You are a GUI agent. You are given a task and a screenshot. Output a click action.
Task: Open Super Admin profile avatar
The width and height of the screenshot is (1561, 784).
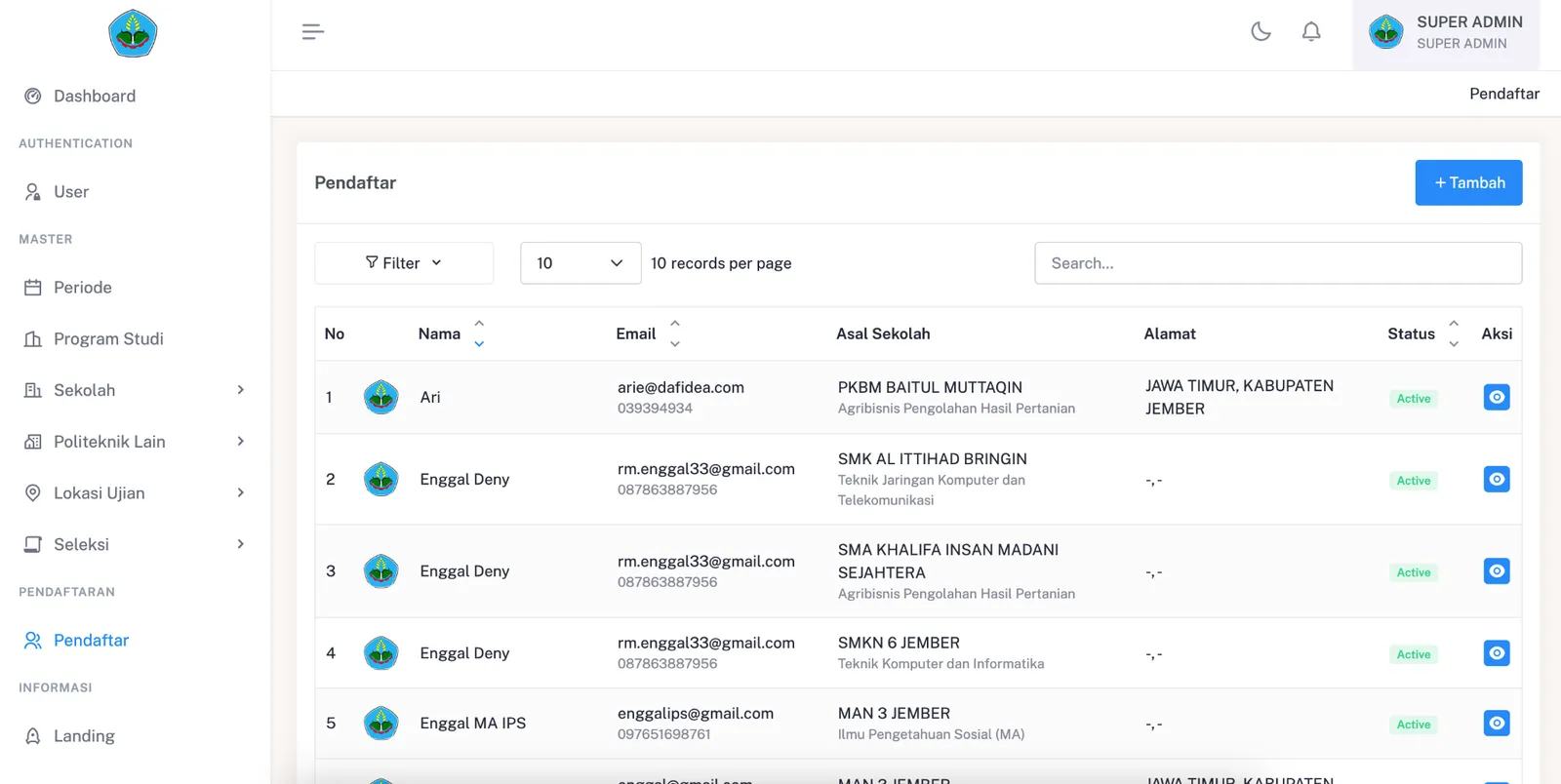tap(1385, 32)
